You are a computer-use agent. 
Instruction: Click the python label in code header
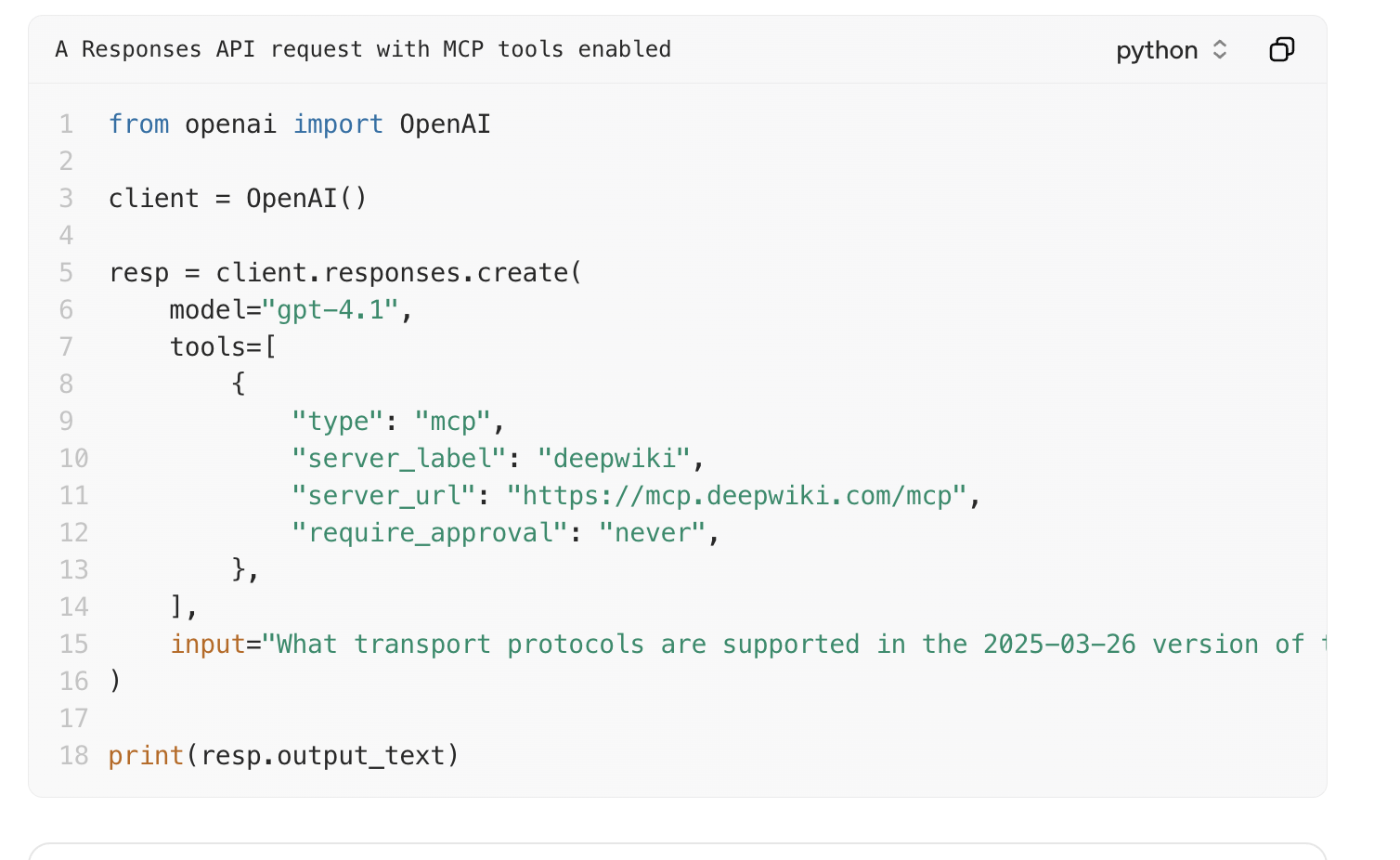pyautogui.click(x=1156, y=50)
